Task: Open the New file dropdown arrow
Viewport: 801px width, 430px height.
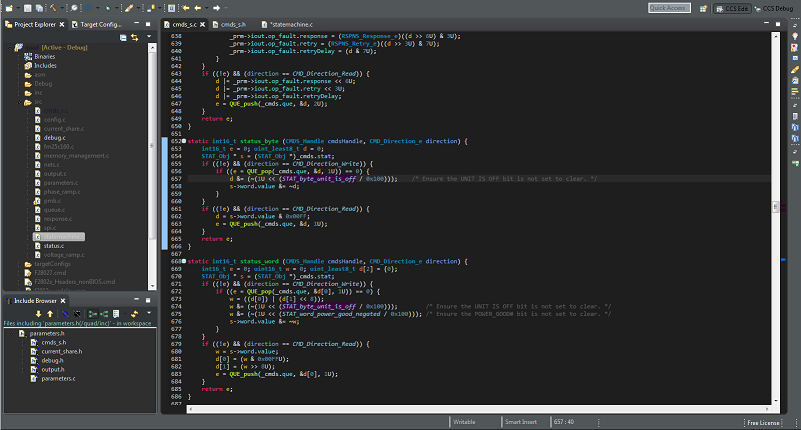Action: point(17,8)
